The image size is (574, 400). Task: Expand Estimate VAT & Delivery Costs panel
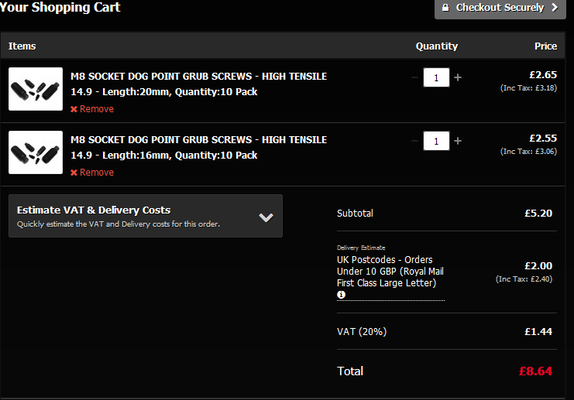pyautogui.click(x=145, y=216)
